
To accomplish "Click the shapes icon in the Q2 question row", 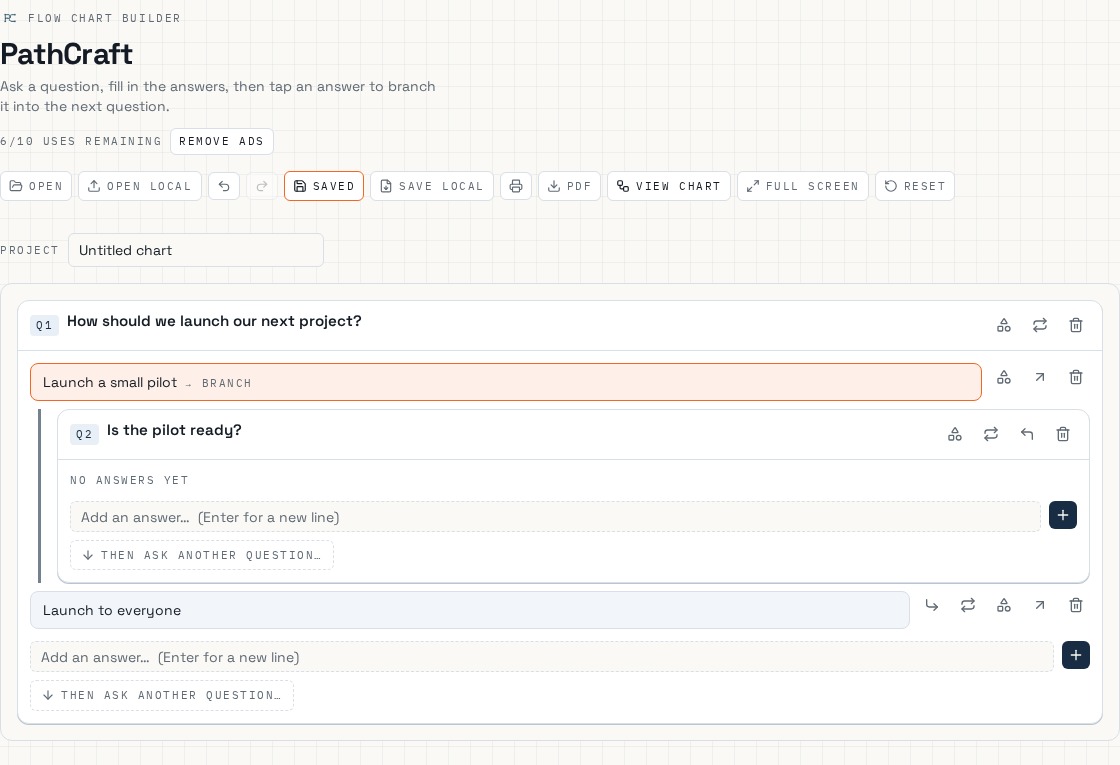I will [x=955, y=434].
